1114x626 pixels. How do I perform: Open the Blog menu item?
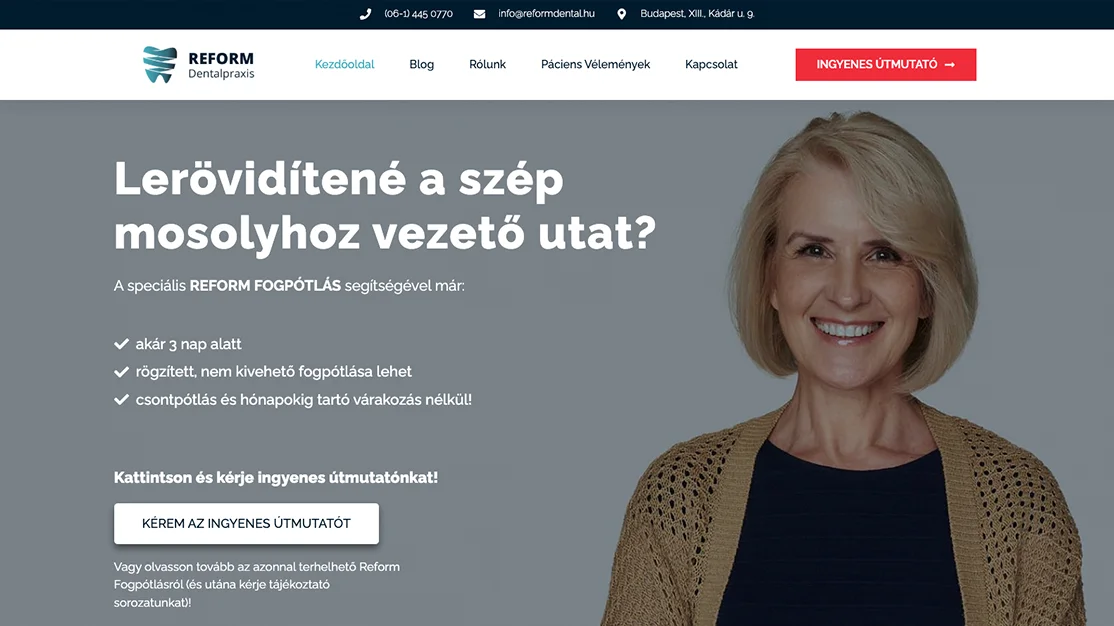coord(421,64)
